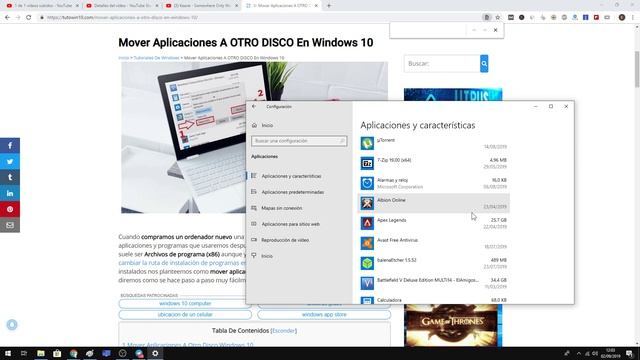Viewport: 640px width, 360px height.
Task: Click the Esconder link in the table of contents
Action: (284, 331)
